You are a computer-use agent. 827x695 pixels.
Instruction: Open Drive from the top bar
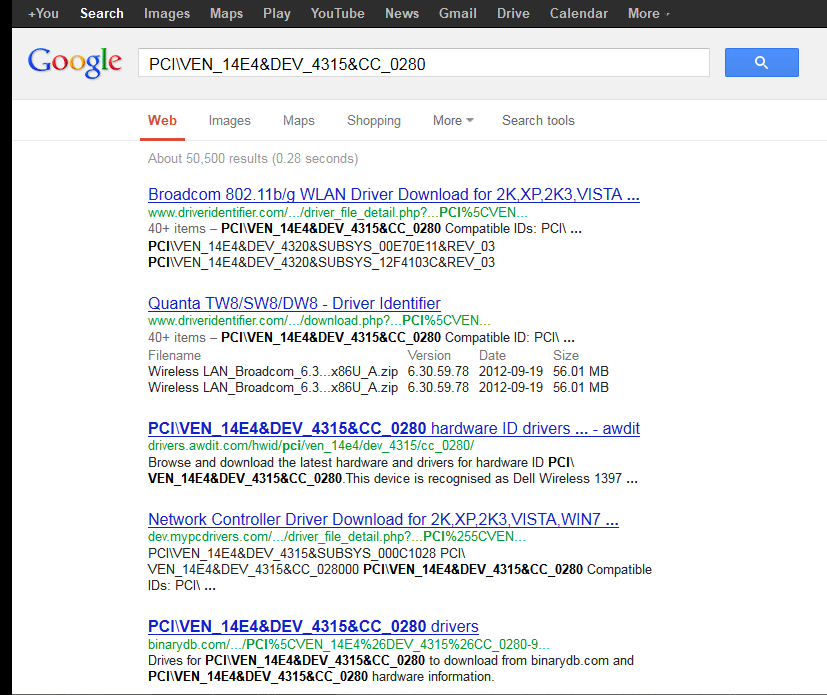(x=513, y=13)
